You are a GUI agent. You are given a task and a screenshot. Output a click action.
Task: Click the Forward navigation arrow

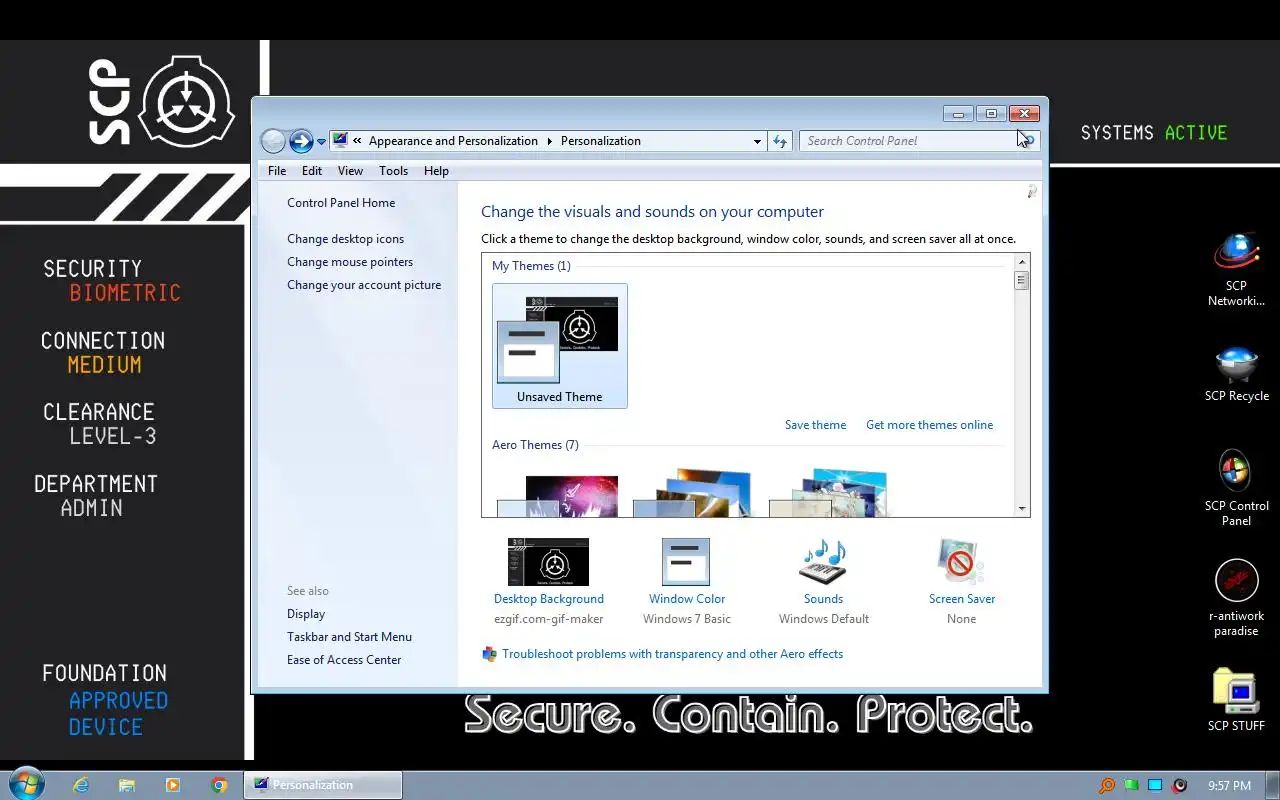(x=301, y=141)
